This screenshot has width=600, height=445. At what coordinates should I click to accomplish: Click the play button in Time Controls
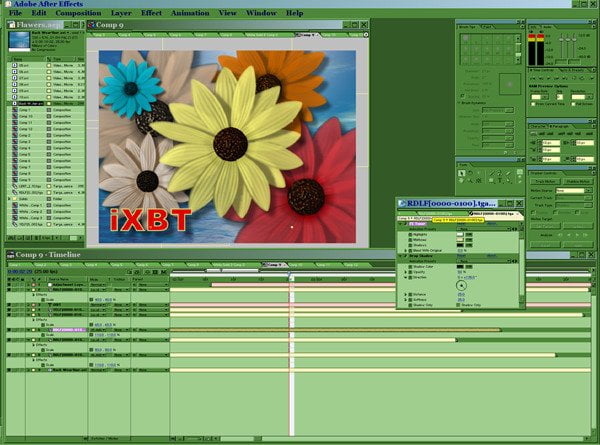[548, 78]
